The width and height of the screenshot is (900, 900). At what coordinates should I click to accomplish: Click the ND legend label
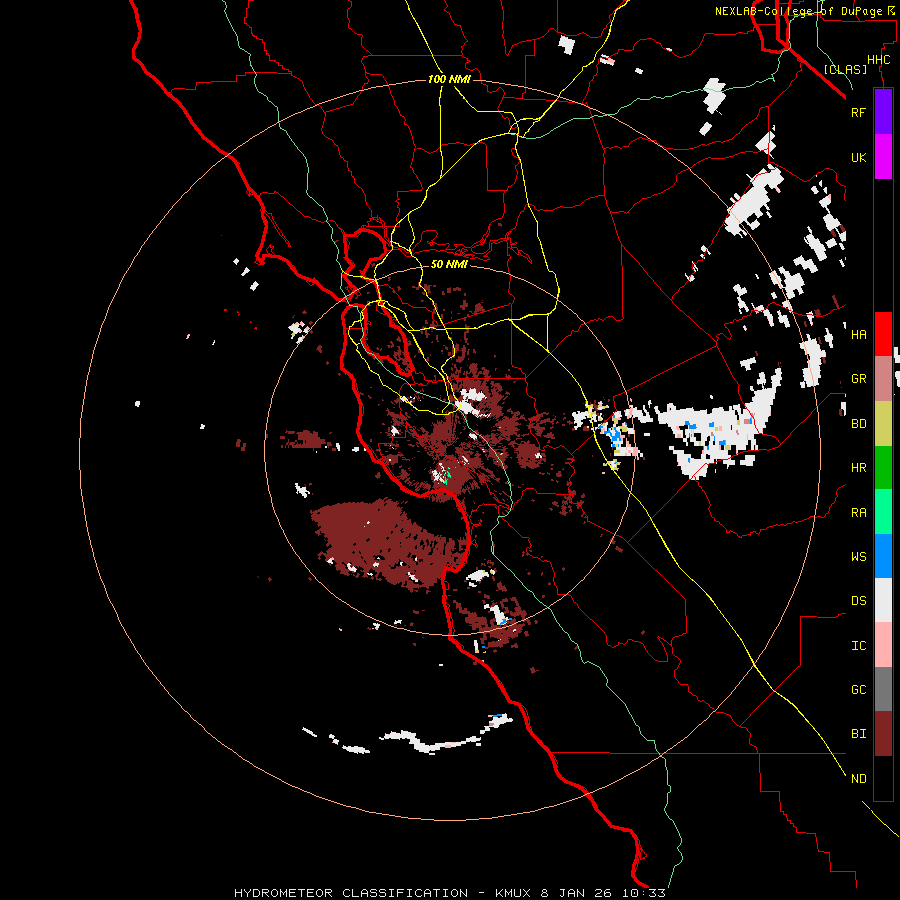point(858,779)
